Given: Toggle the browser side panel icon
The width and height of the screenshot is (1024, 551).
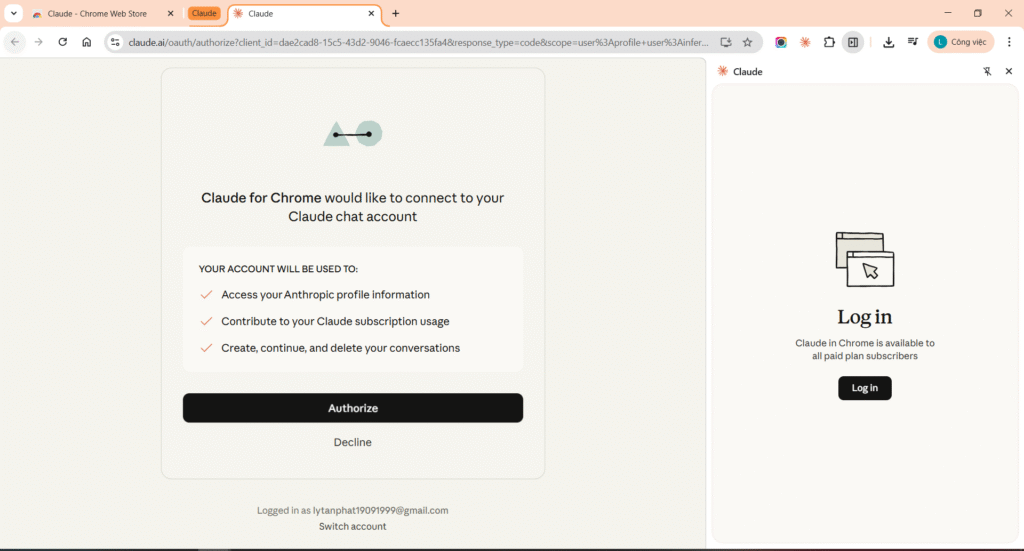Looking at the screenshot, I should (x=853, y=42).
